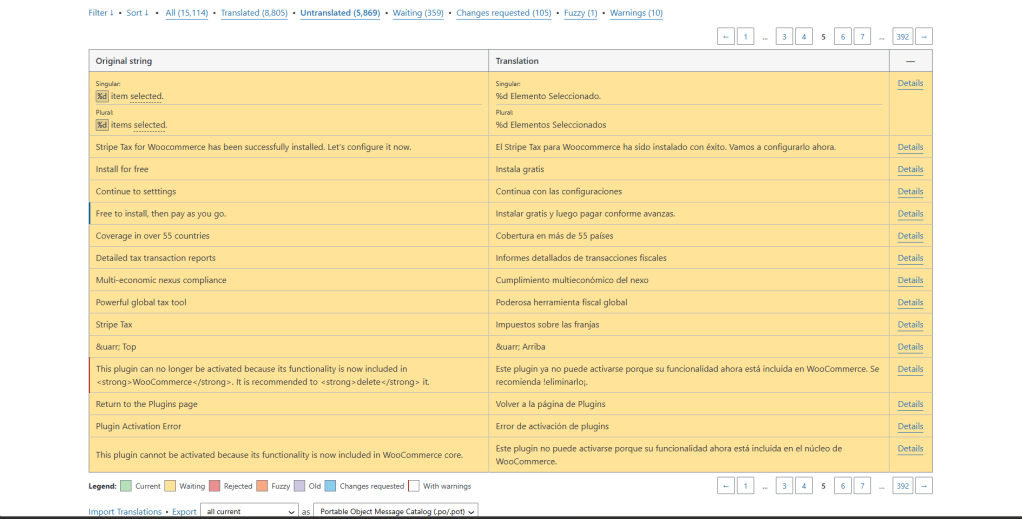
Task: Select translation 'Cobertura en más de 55 países'
Action: point(554,236)
